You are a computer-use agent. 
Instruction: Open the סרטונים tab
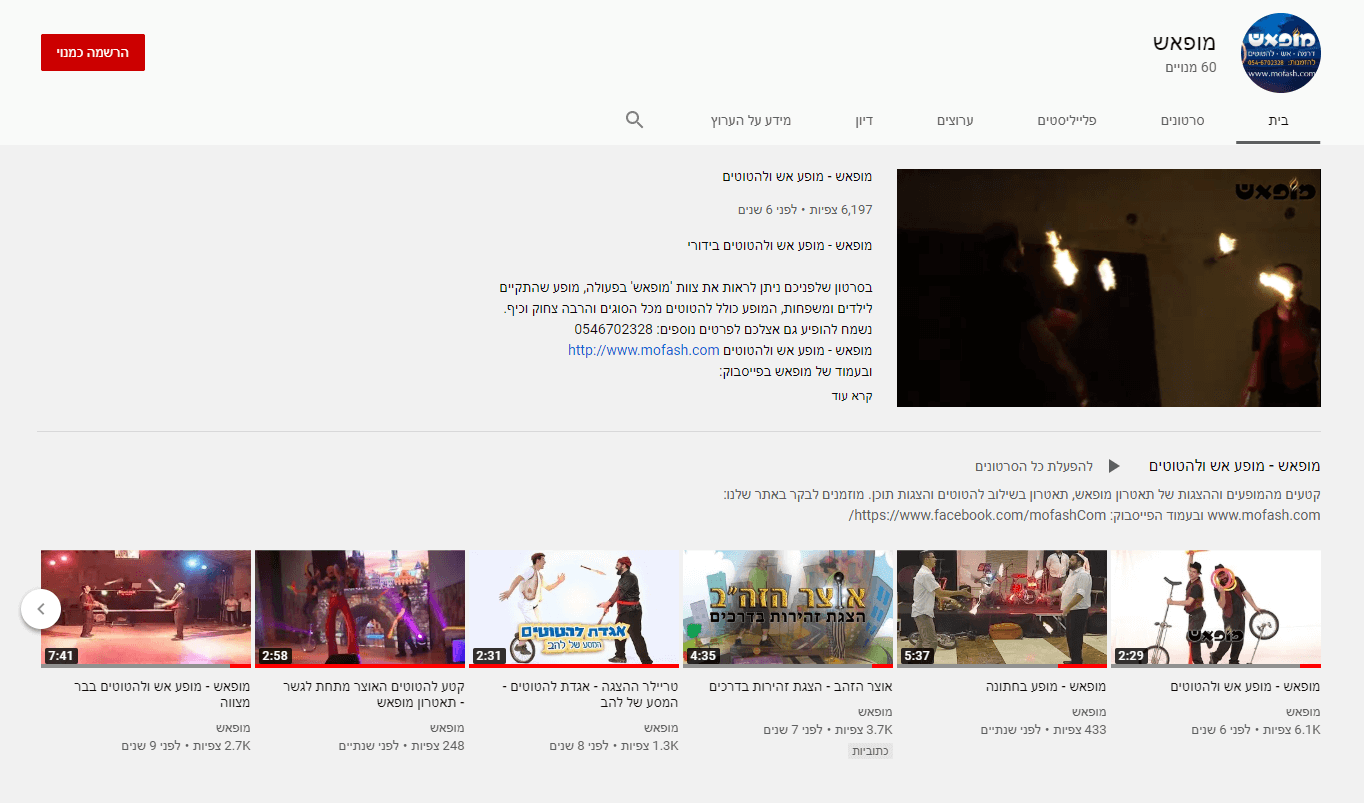coord(1182,120)
